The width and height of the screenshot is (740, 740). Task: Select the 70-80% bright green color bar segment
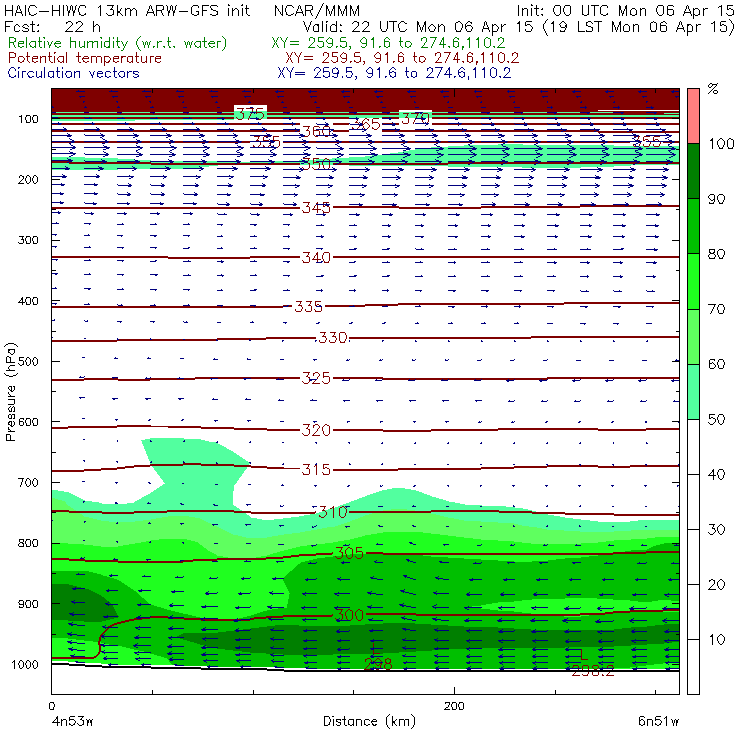coord(693,281)
